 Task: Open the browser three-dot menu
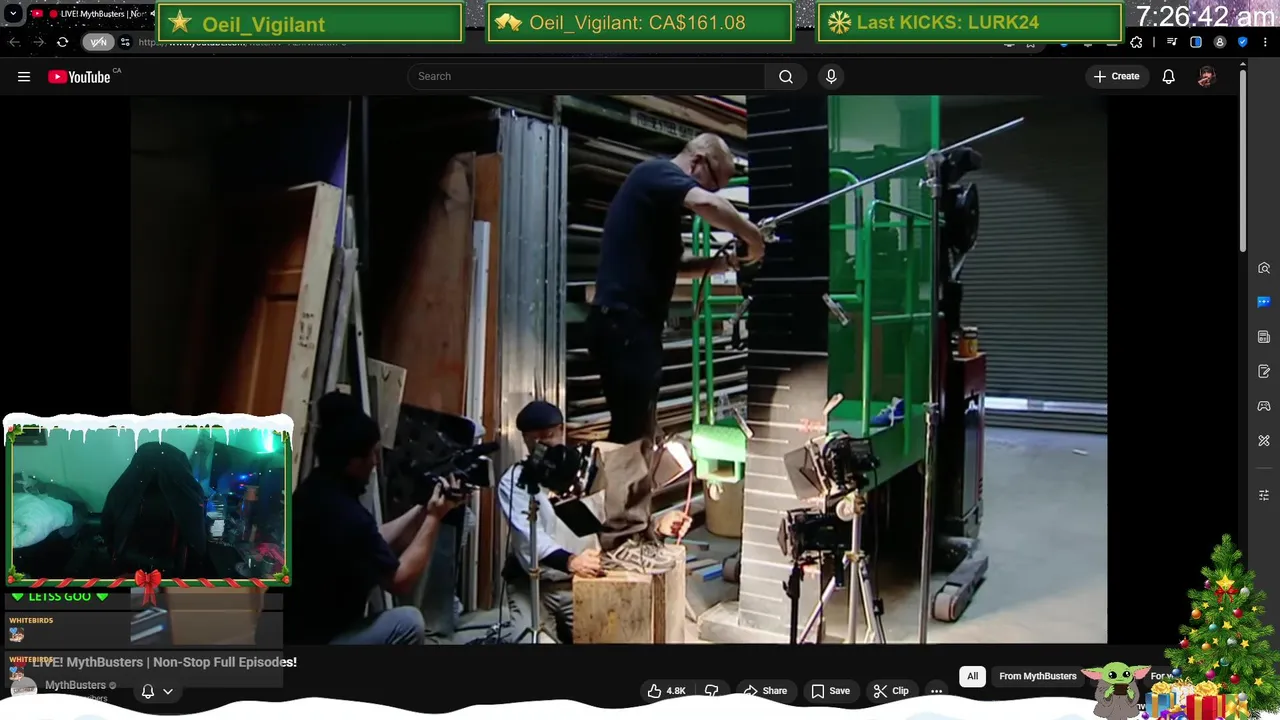1266,42
